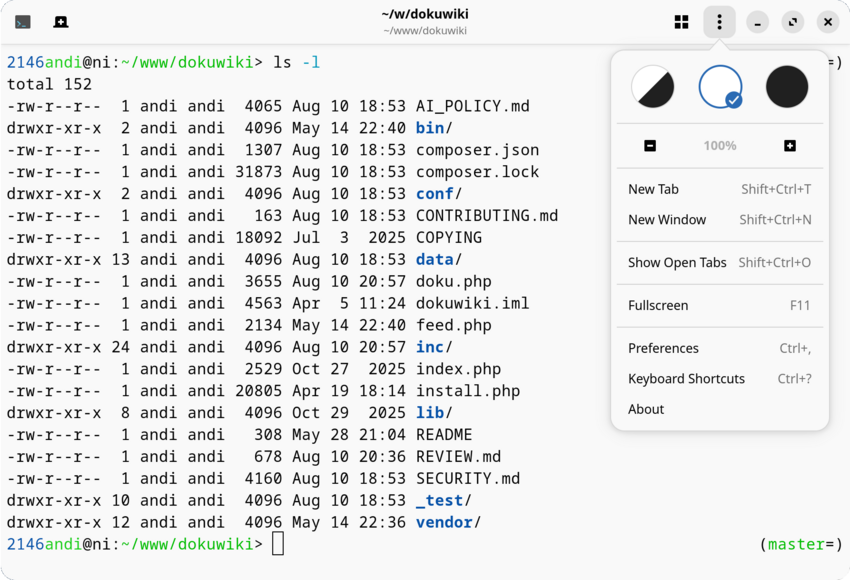
Task: Choose New Window from the menu
Action: point(720,220)
